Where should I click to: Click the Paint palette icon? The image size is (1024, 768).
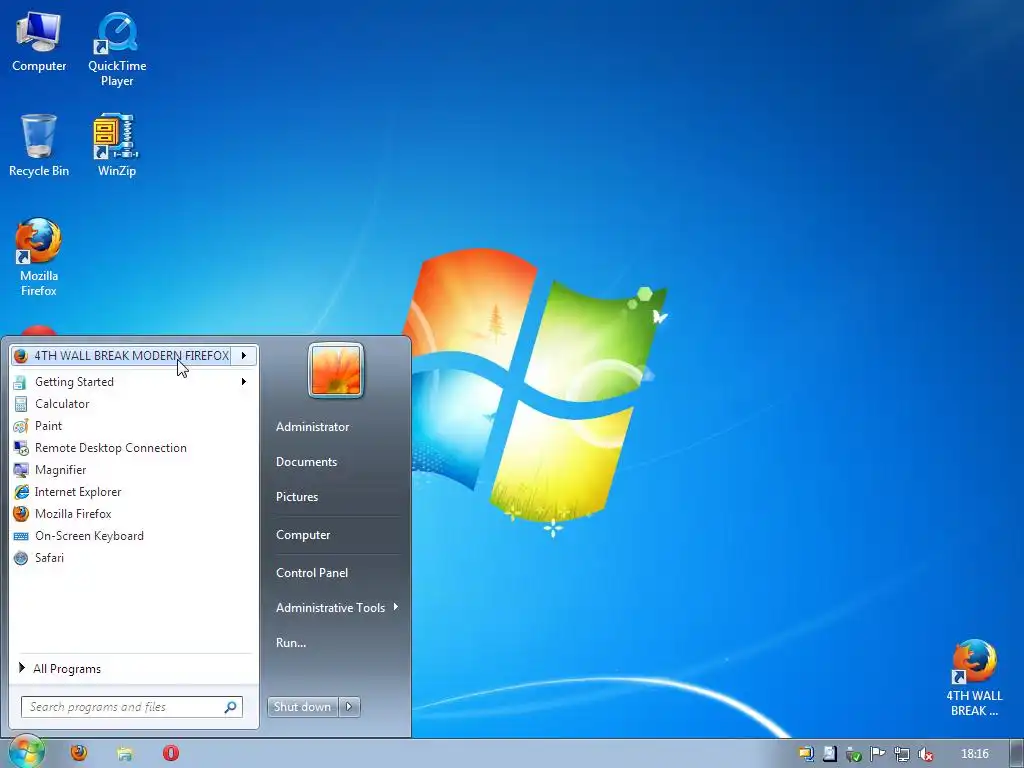point(21,426)
